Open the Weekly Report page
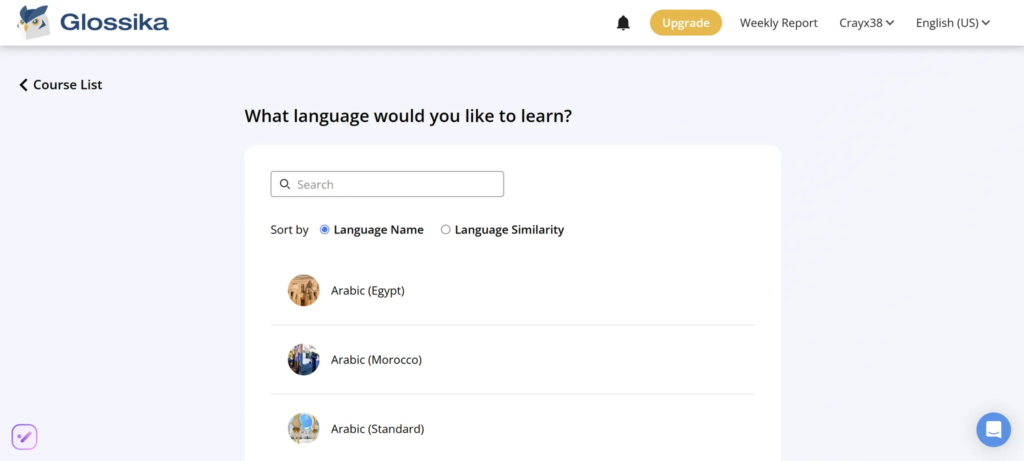 778,23
